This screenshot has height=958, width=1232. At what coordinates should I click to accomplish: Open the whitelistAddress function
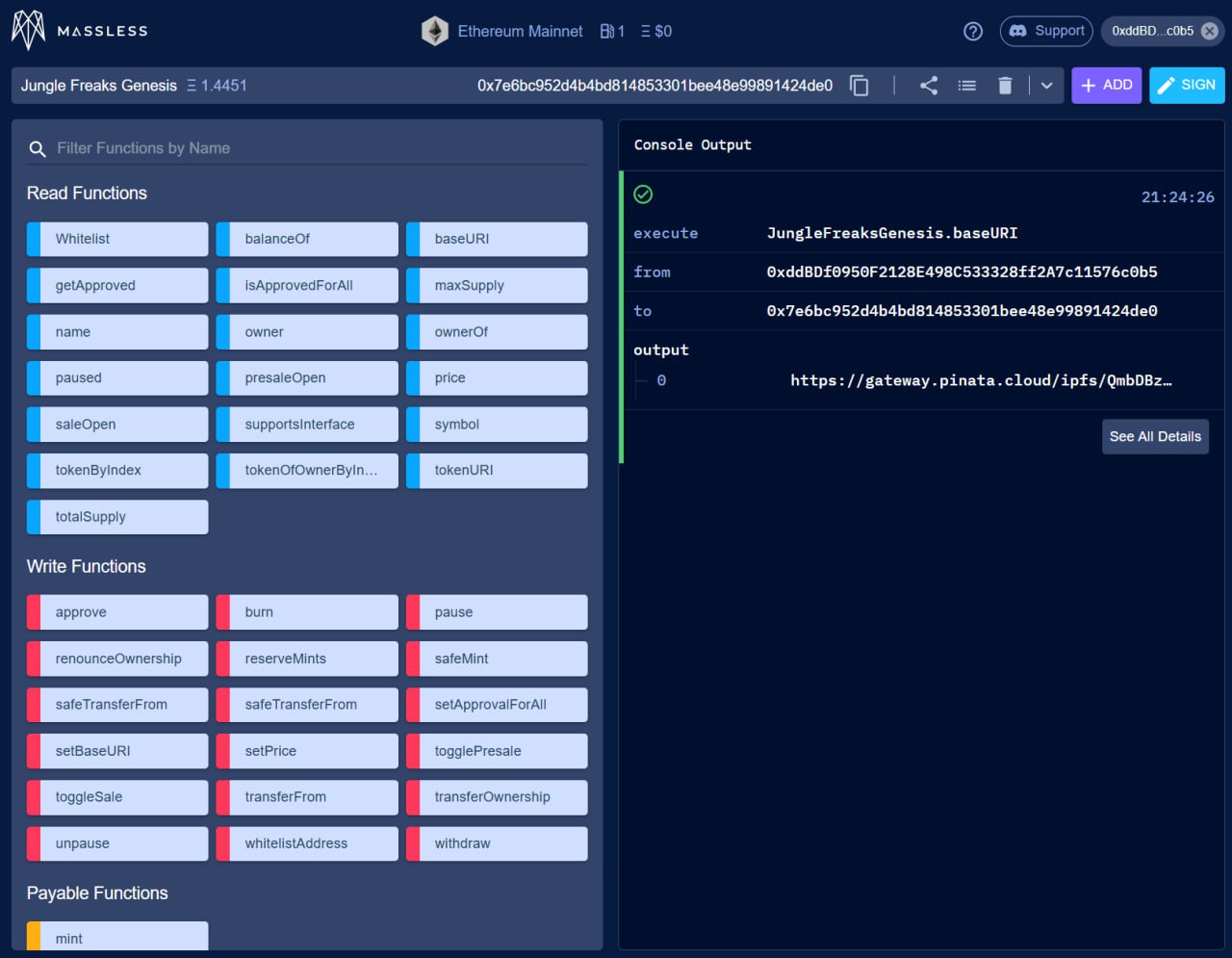tap(307, 843)
